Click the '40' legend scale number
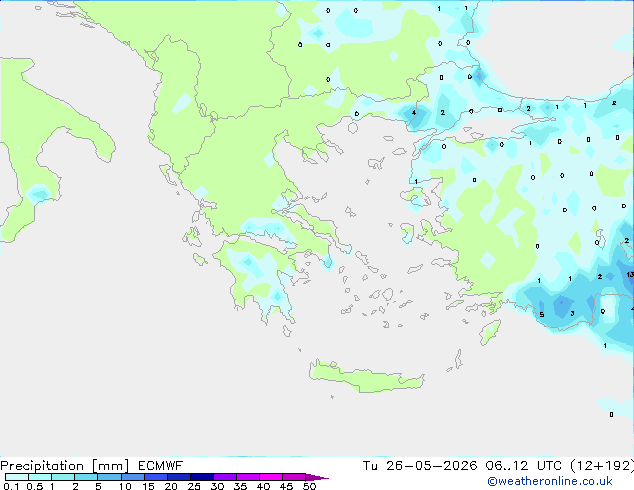Viewport: 634px width, 490px height. pyautogui.click(x=263, y=486)
